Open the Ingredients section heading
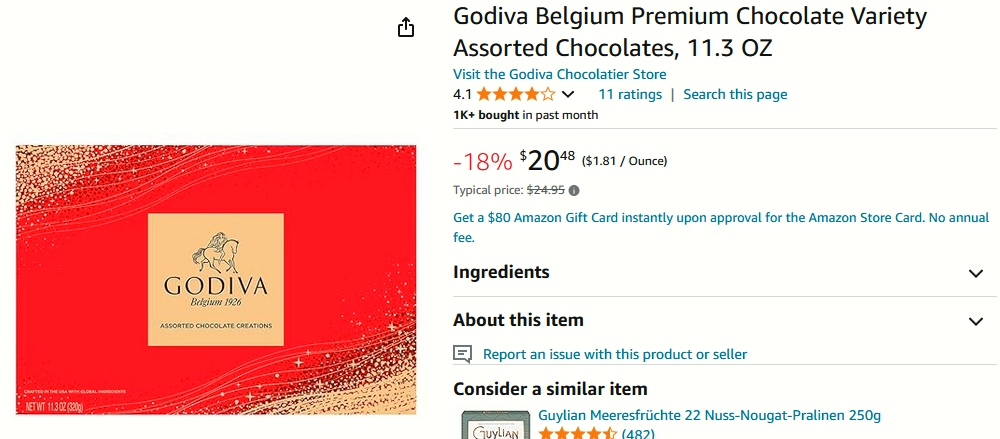The width and height of the screenshot is (1000, 439). tap(501, 272)
